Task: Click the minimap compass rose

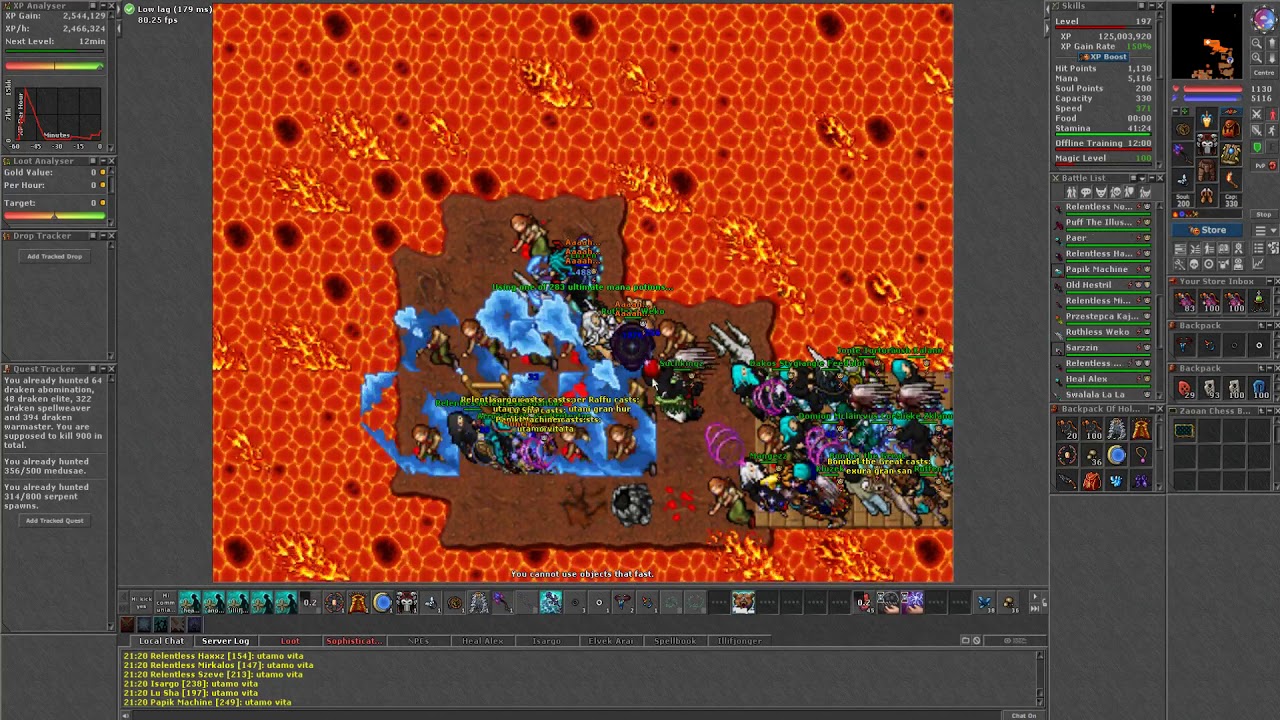Action: point(1264,20)
